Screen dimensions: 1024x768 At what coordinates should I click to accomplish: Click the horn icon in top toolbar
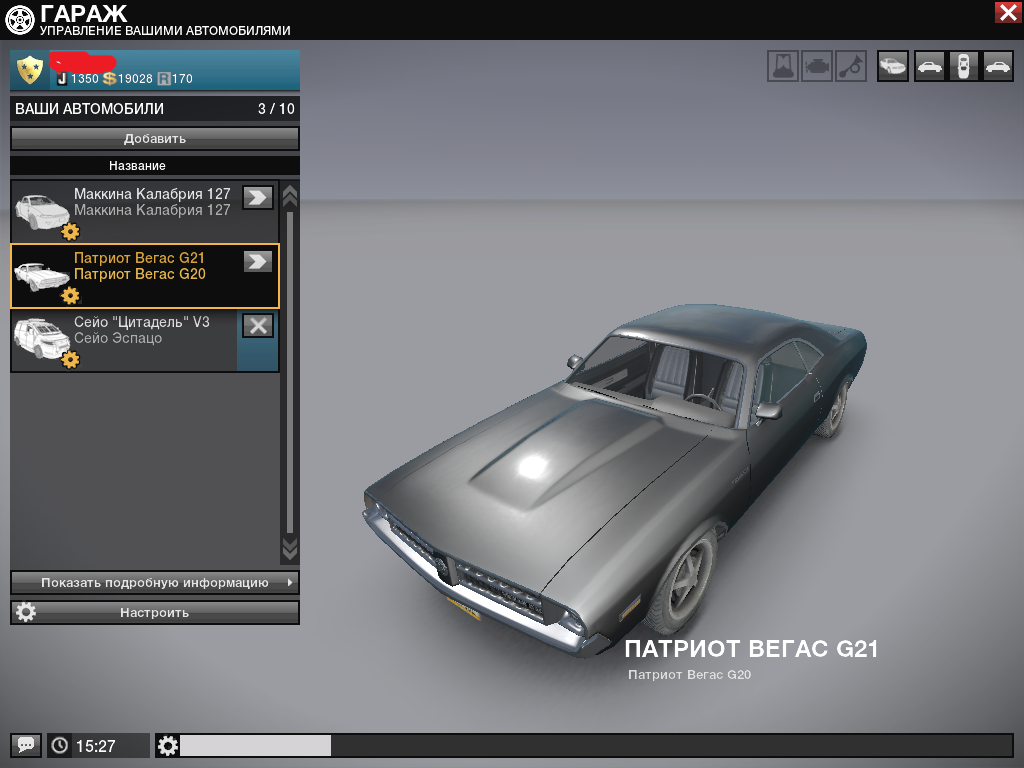(x=851, y=66)
